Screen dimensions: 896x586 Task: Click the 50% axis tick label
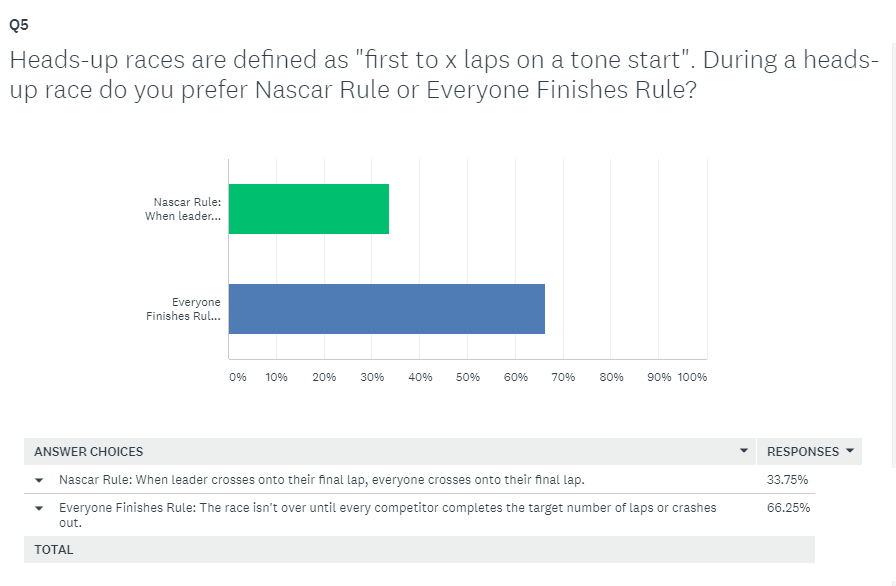tap(467, 377)
